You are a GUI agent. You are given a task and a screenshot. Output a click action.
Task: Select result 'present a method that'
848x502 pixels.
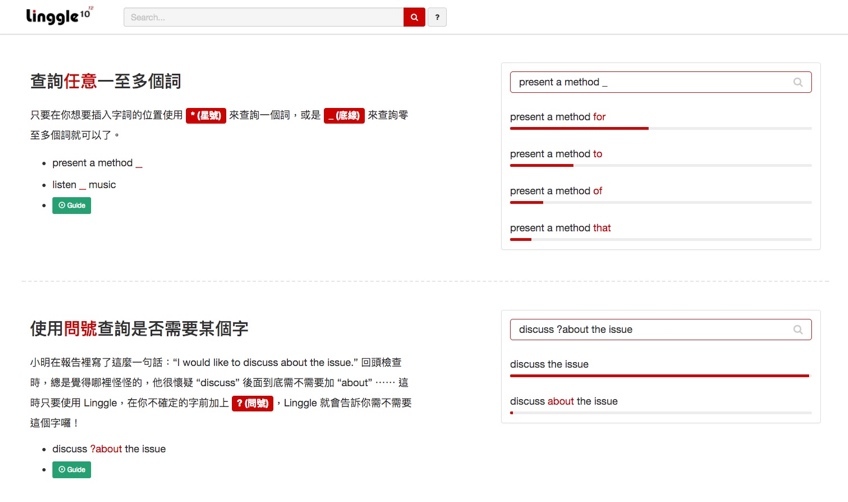(560, 228)
